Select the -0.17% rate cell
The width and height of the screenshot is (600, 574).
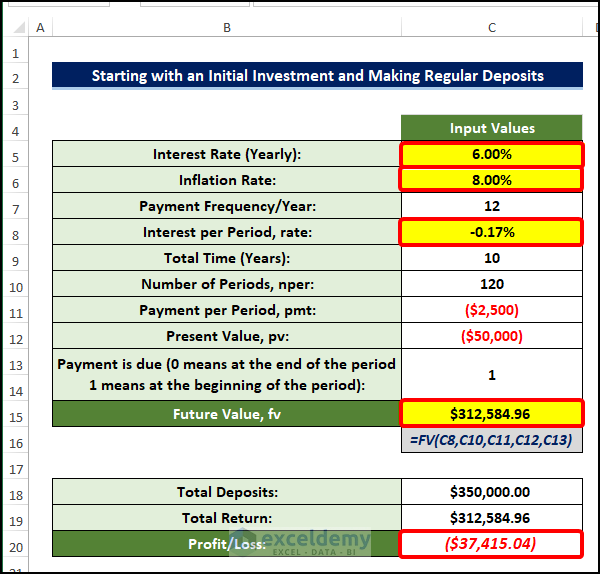(x=492, y=232)
